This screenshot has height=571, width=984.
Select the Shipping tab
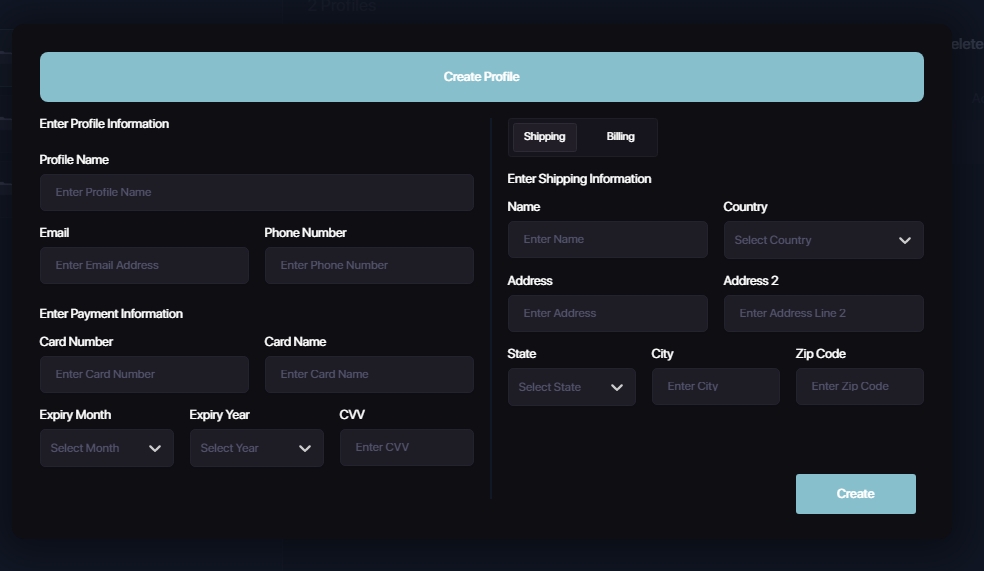point(544,137)
